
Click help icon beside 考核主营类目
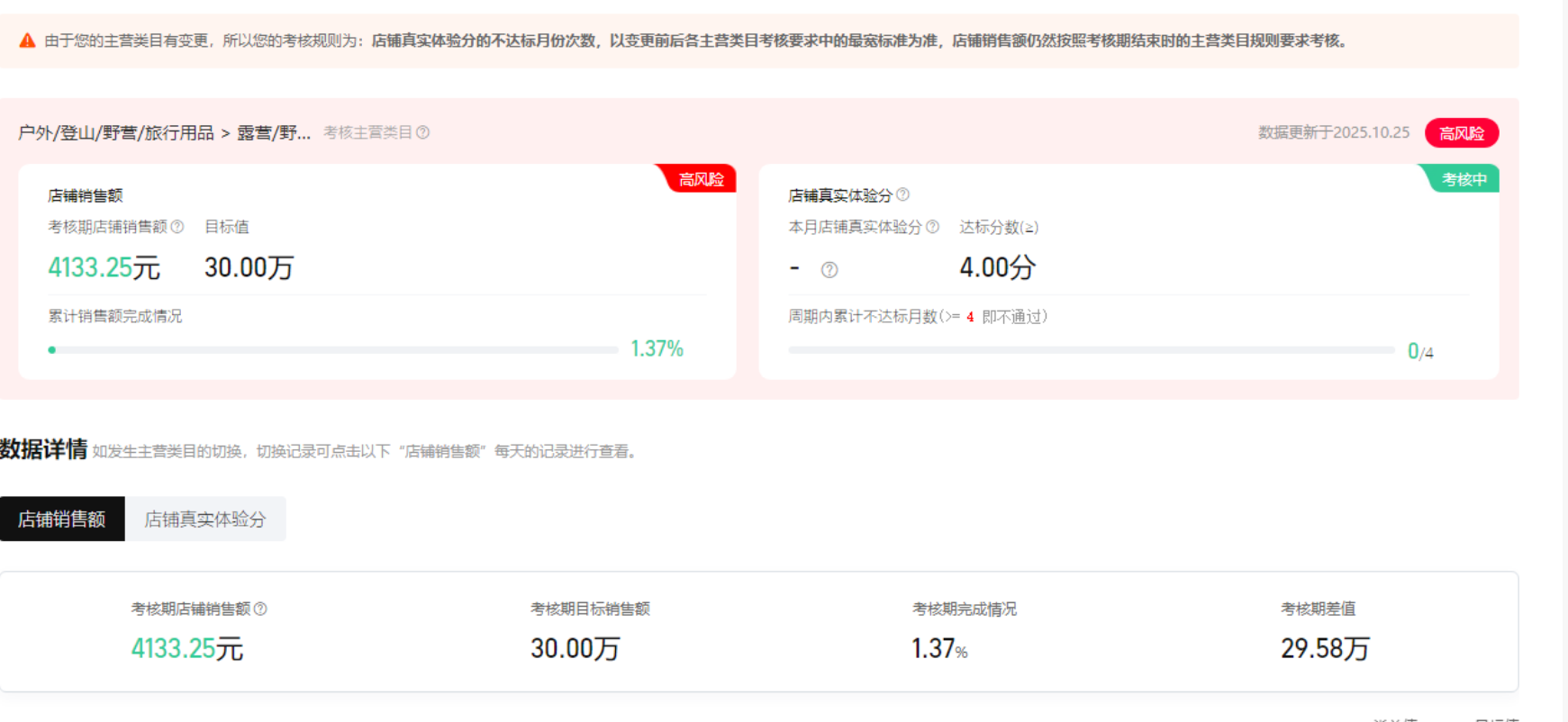pyautogui.click(x=423, y=132)
